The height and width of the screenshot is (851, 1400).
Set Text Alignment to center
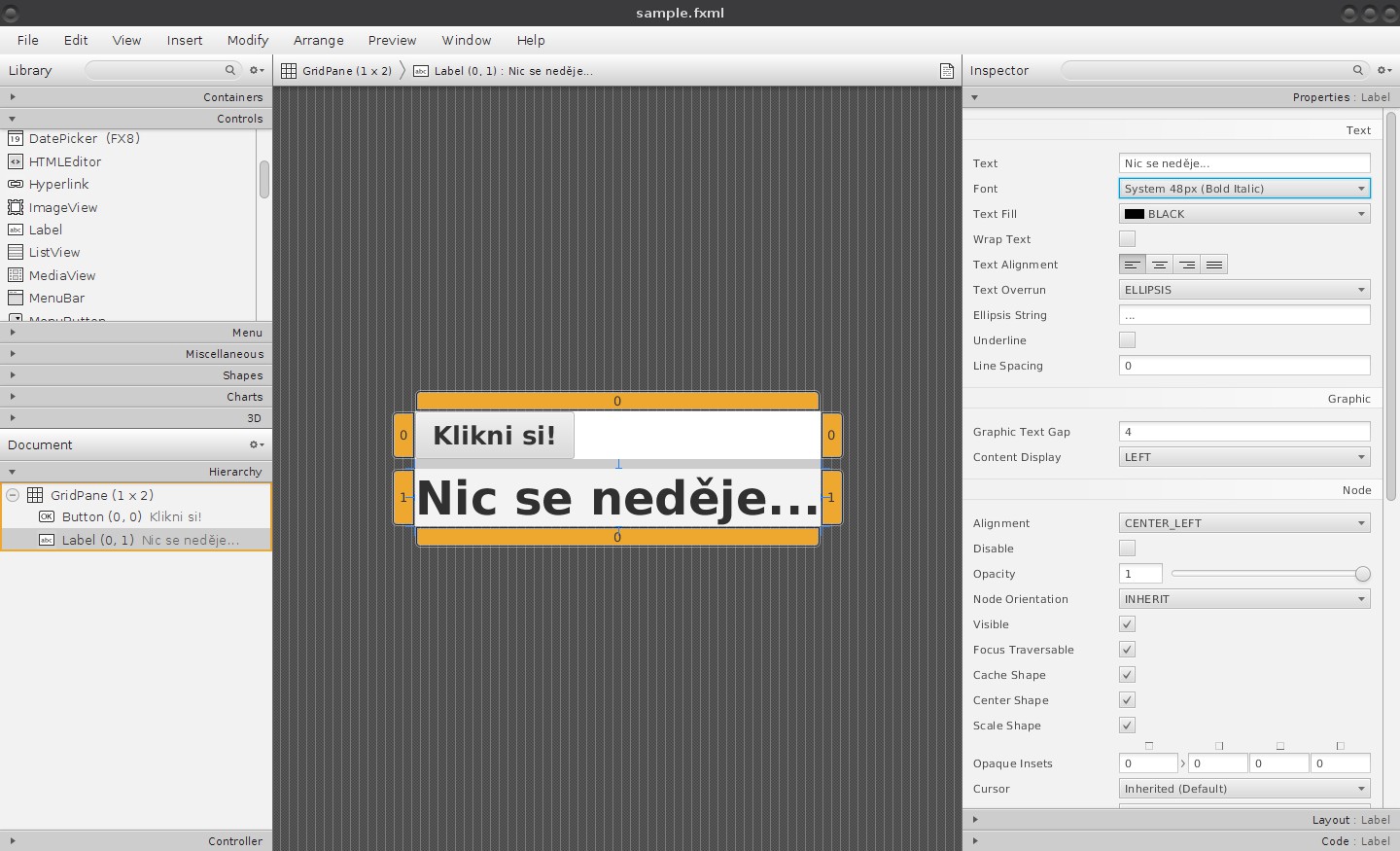1159,264
